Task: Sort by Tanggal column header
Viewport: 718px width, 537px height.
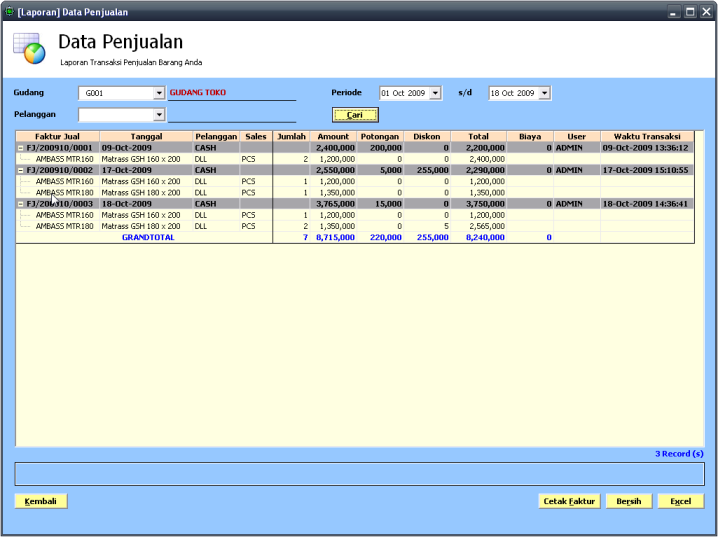Action: (147, 136)
